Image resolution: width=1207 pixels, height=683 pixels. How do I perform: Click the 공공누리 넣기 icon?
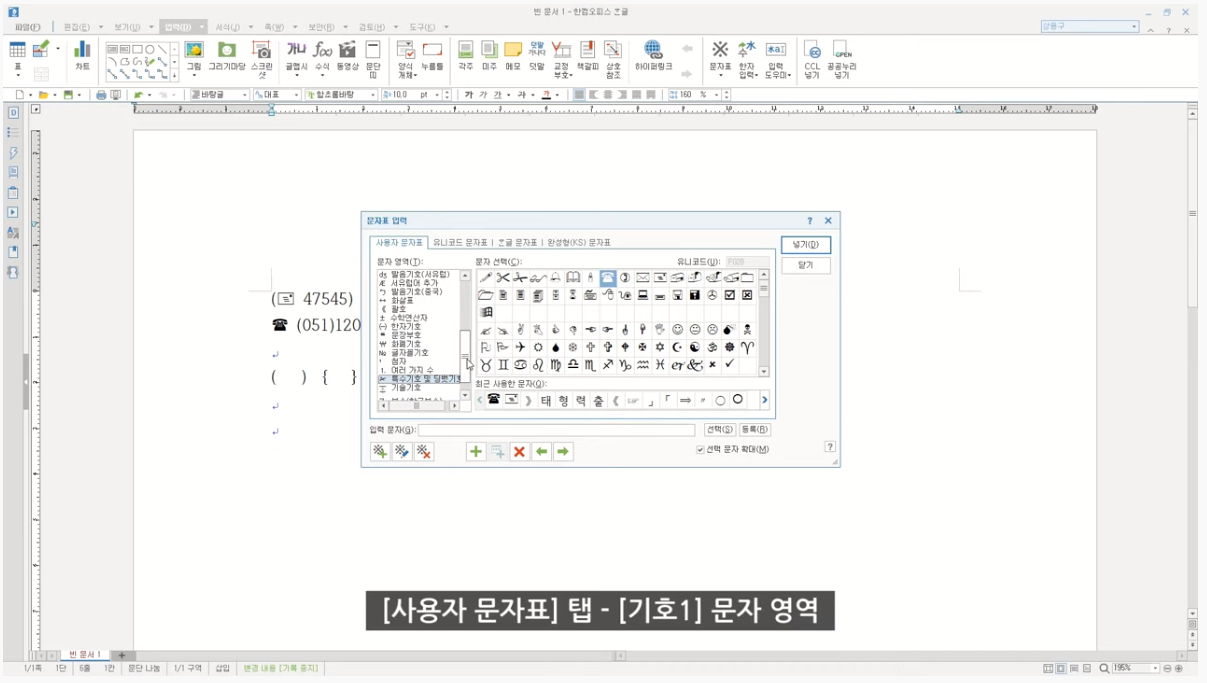pyautogui.click(x=842, y=59)
